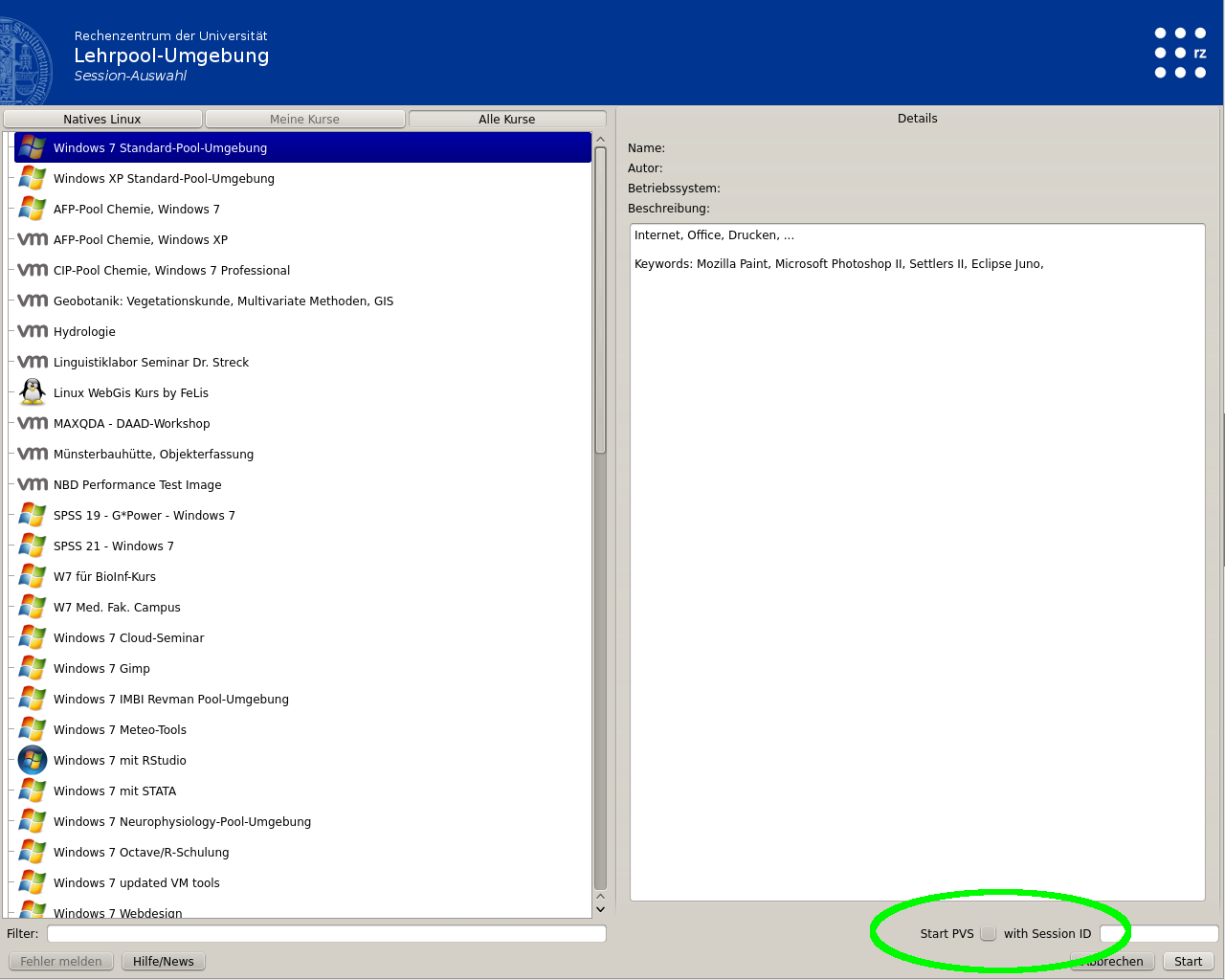Click the VM icon of CIP-Pool Chemie, Windows 7 Professional
This screenshot has height=980, width=1225.
[33, 270]
